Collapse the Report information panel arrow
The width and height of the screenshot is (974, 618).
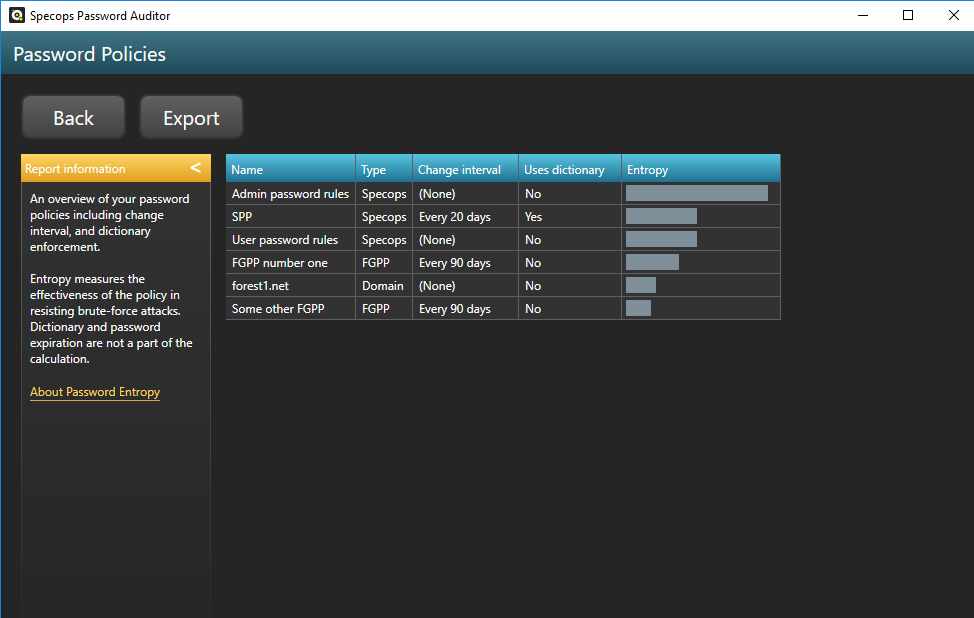point(196,168)
